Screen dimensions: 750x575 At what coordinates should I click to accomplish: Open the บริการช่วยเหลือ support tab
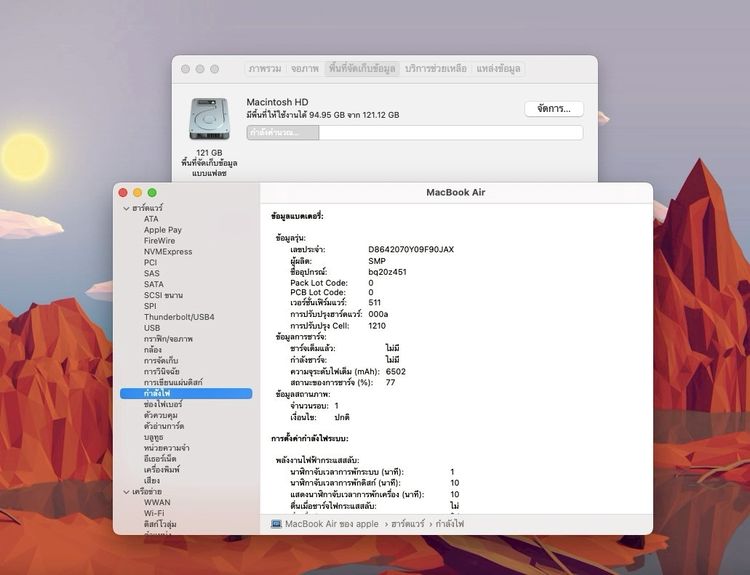(x=436, y=68)
